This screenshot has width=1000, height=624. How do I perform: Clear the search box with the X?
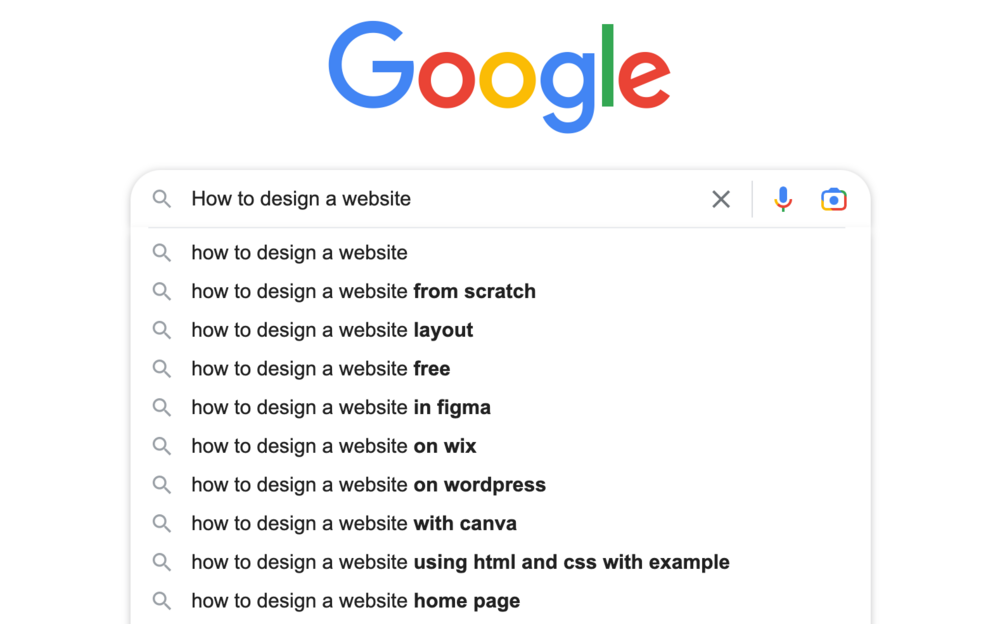coord(721,199)
